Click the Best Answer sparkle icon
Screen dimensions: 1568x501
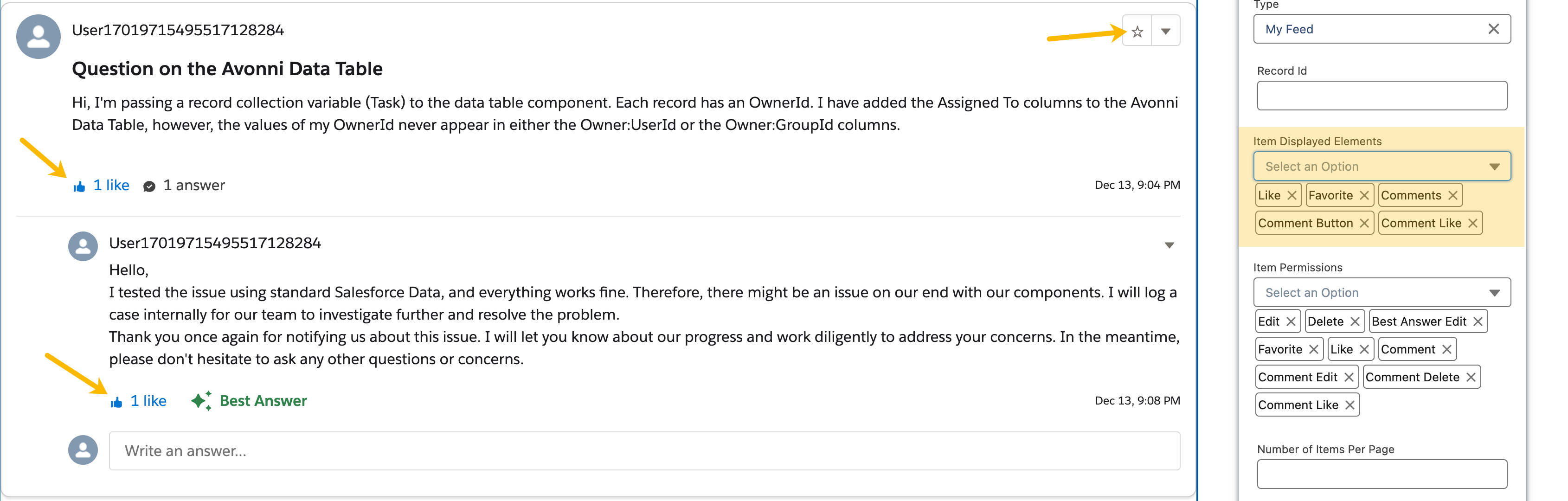click(x=201, y=400)
